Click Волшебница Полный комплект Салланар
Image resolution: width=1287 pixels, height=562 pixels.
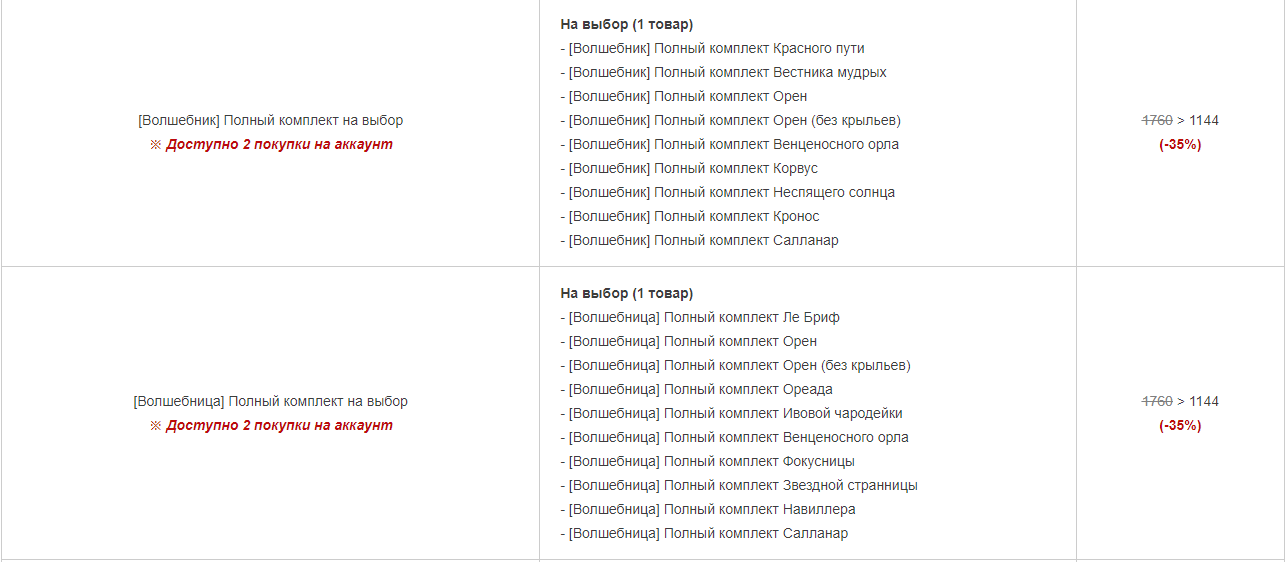704,533
